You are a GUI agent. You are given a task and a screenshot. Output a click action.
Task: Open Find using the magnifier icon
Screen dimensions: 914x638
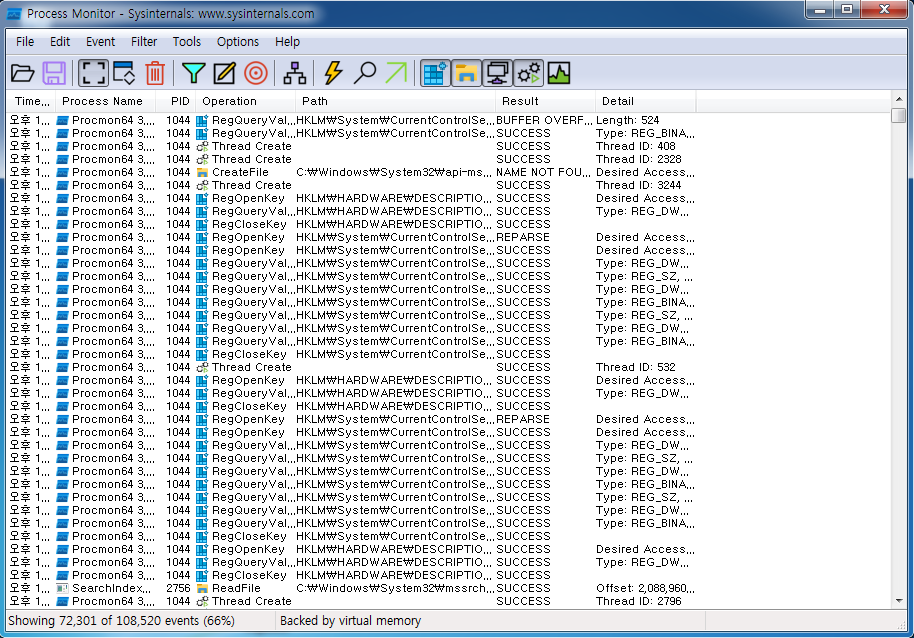(365, 73)
